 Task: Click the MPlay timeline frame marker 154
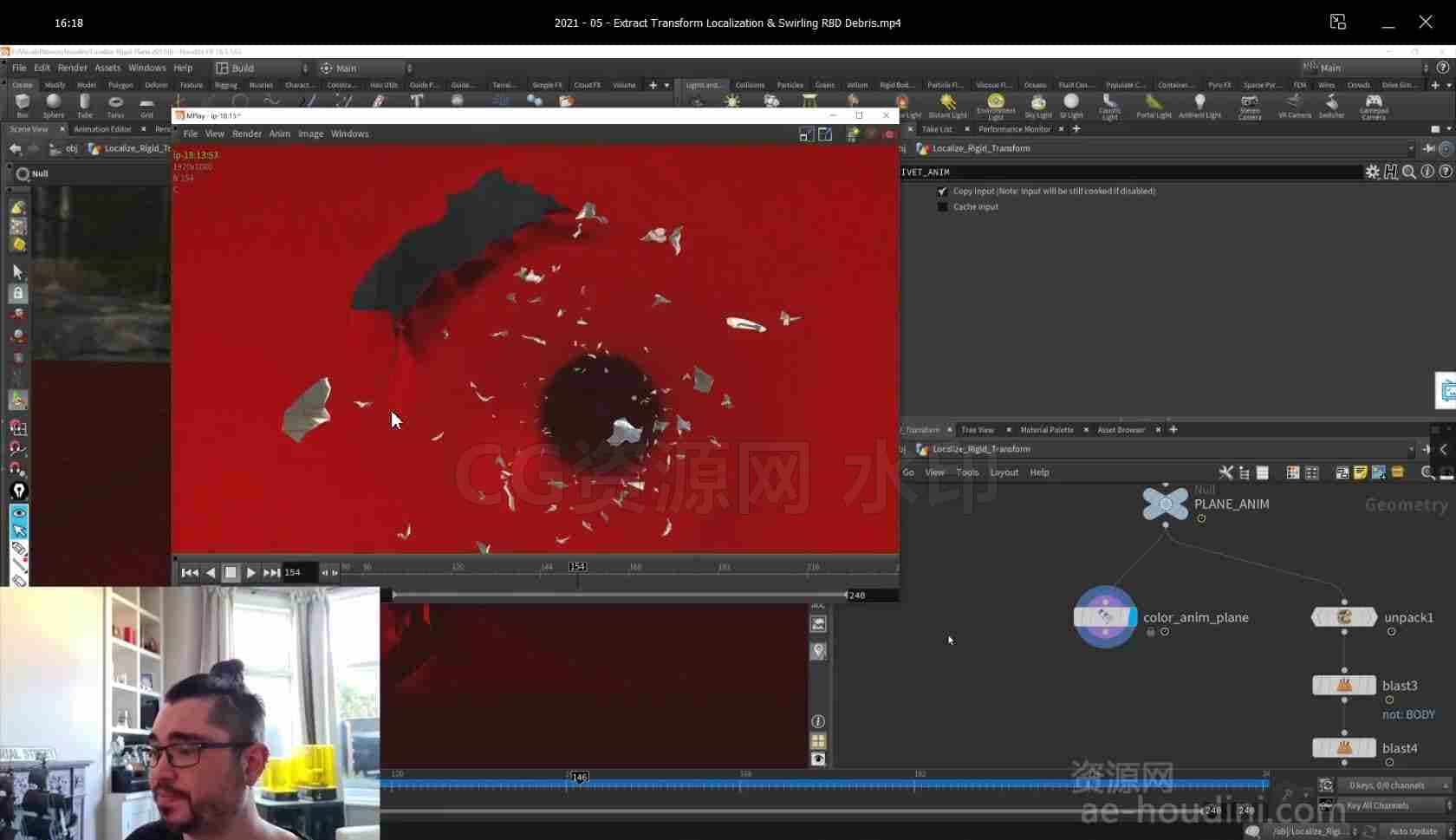[x=577, y=567]
